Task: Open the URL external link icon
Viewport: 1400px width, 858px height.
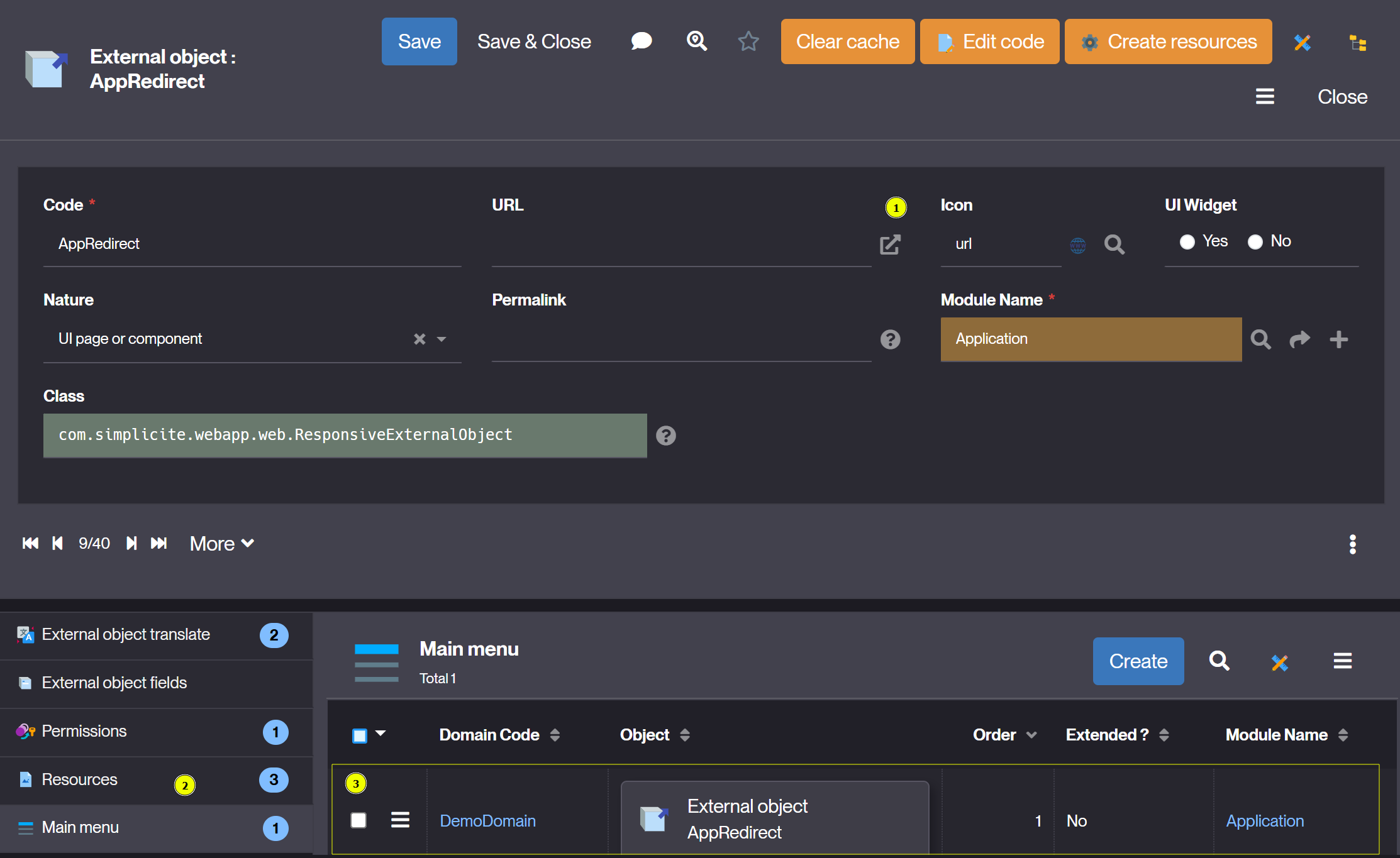Action: tap(890, 245)
